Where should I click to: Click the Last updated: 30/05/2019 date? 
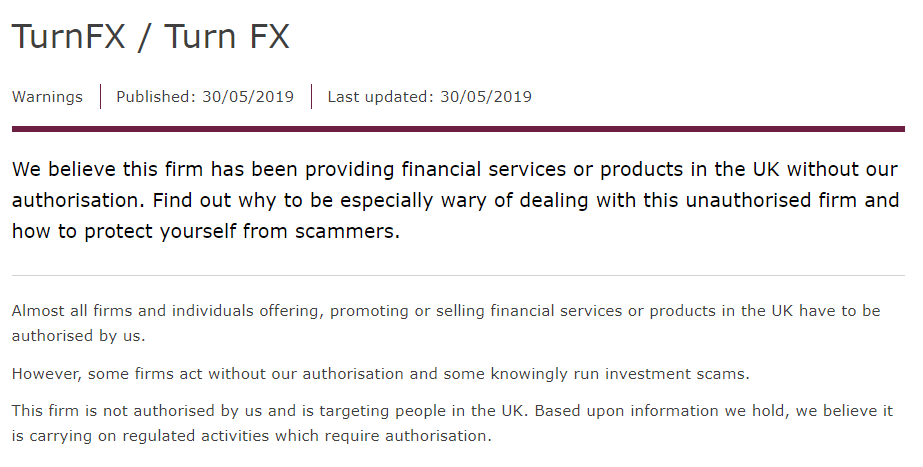[429, 97]
